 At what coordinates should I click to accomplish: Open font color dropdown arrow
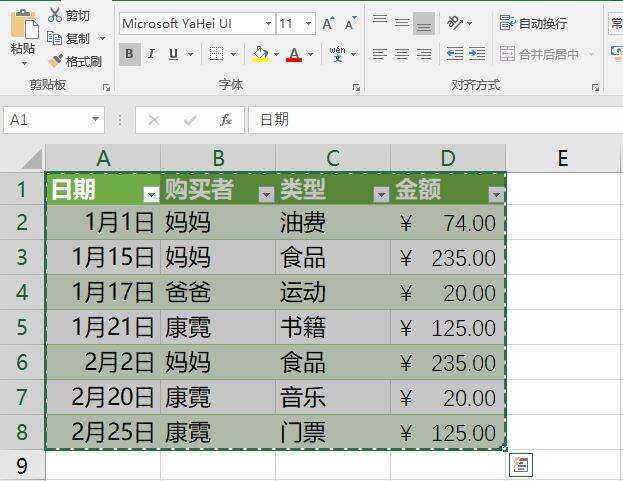tap(311, 54)
